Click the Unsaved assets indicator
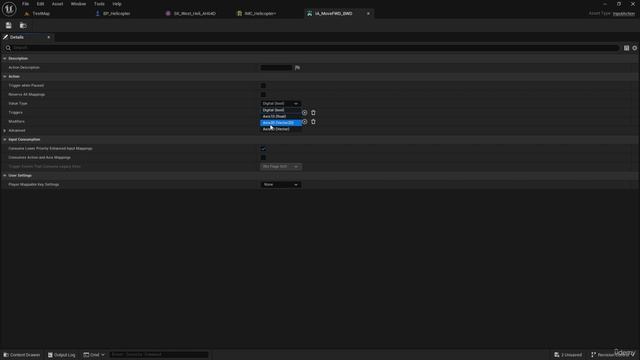Image resolution: width=640 pixels, height=360 pixels. point(568,355)
